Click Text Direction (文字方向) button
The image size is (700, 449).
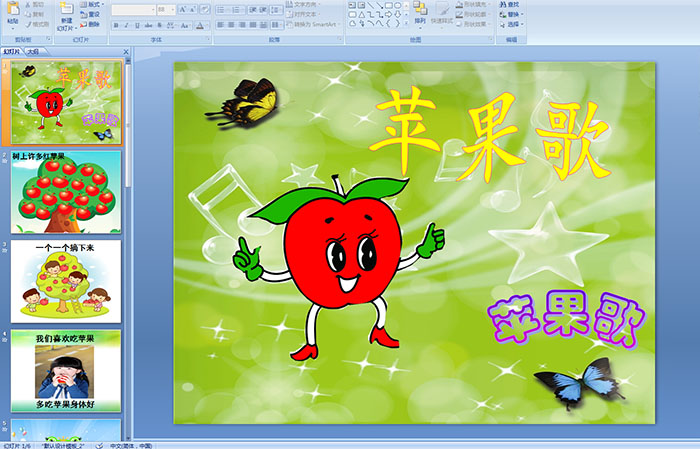coord(304,4)
